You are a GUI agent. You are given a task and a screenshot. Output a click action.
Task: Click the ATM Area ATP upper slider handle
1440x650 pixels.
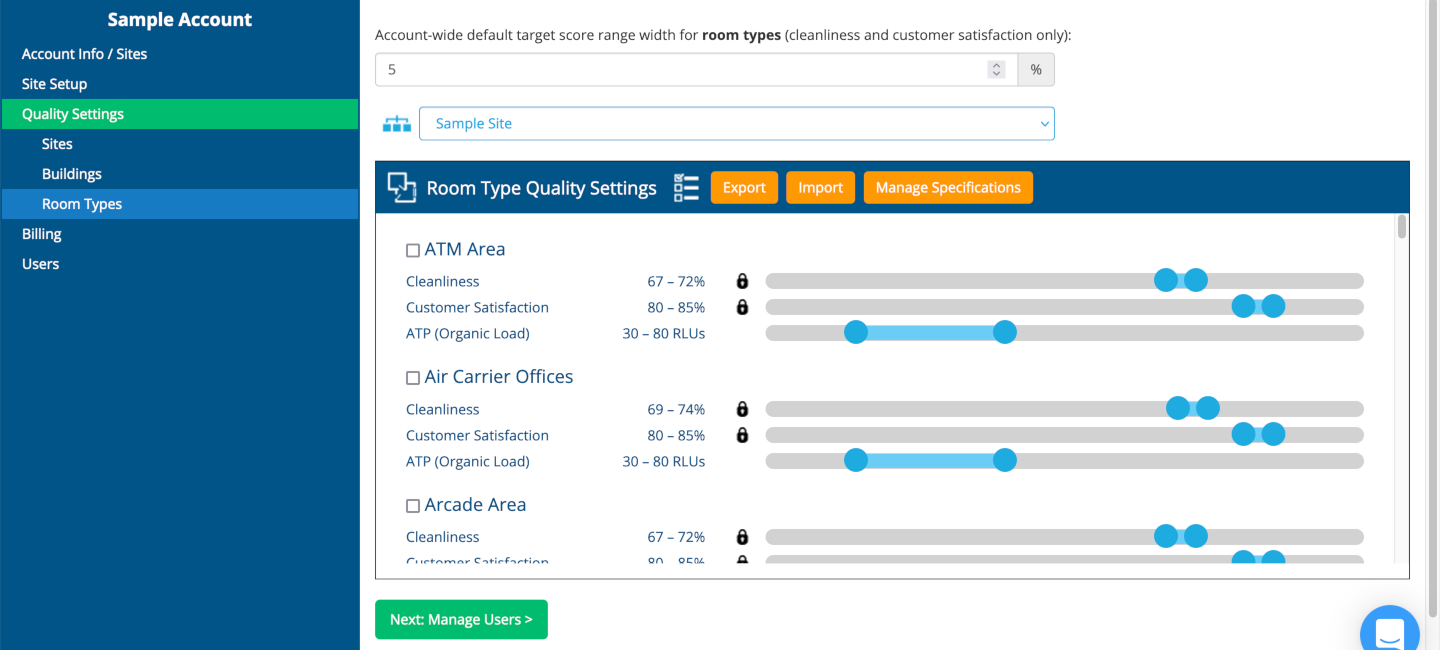click(x=1005, y=333)
